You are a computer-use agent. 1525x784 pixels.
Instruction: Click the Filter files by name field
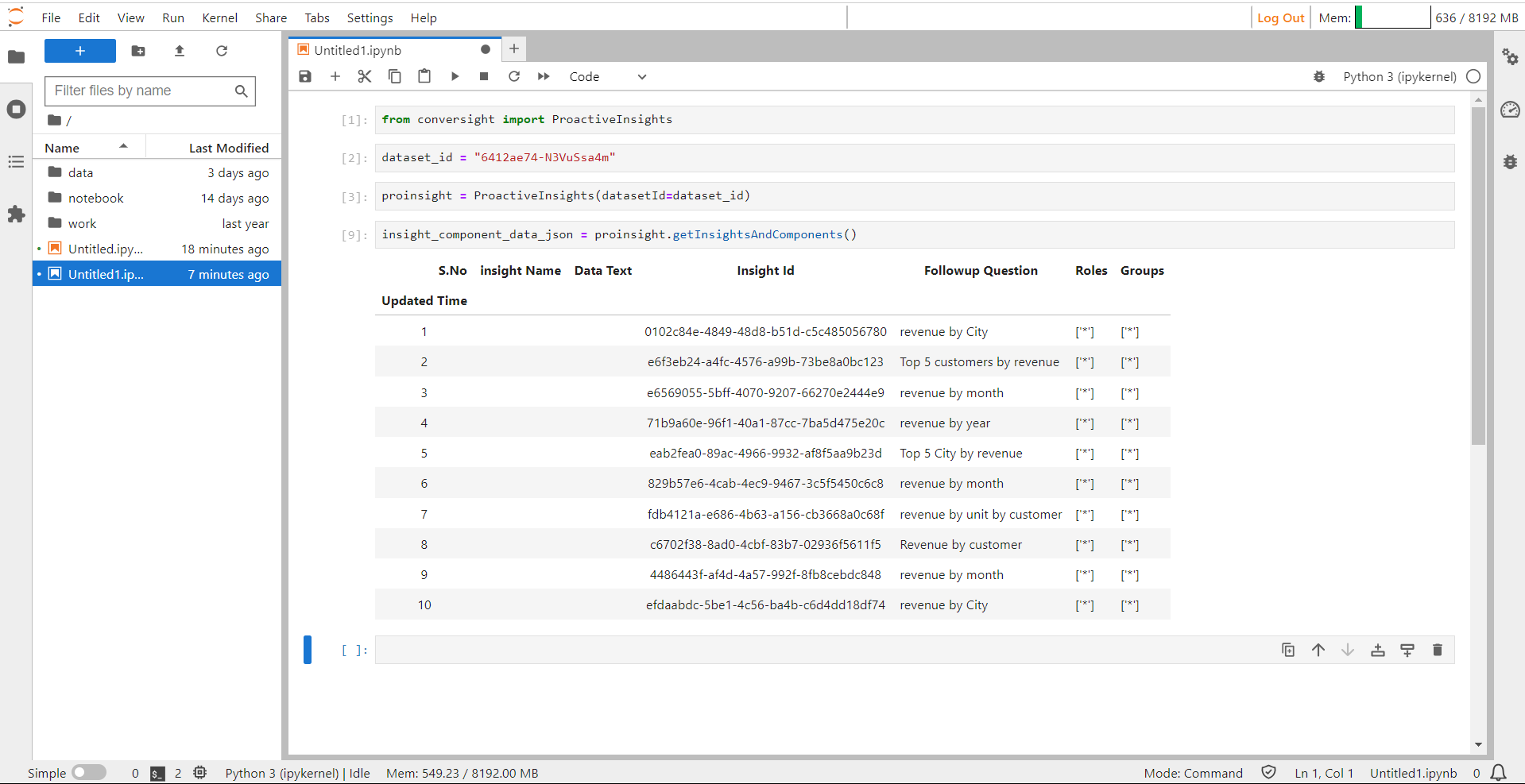150,91
